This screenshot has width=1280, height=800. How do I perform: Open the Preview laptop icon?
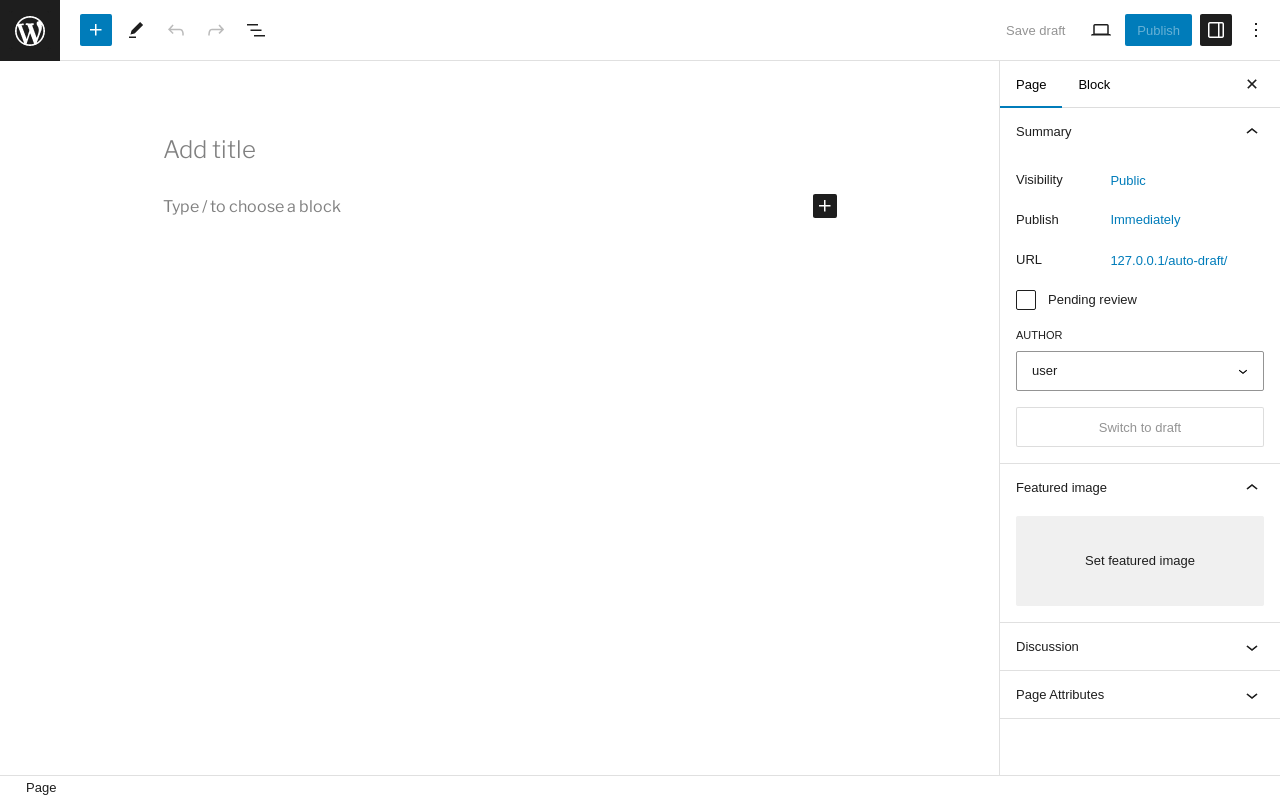(1101, 30)
